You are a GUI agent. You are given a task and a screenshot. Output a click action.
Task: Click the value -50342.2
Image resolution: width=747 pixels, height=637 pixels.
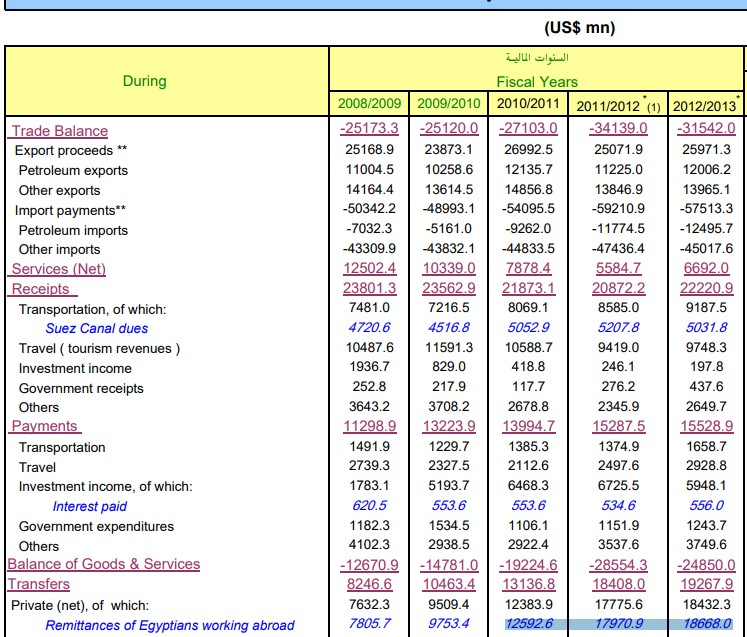click(369, 208)
